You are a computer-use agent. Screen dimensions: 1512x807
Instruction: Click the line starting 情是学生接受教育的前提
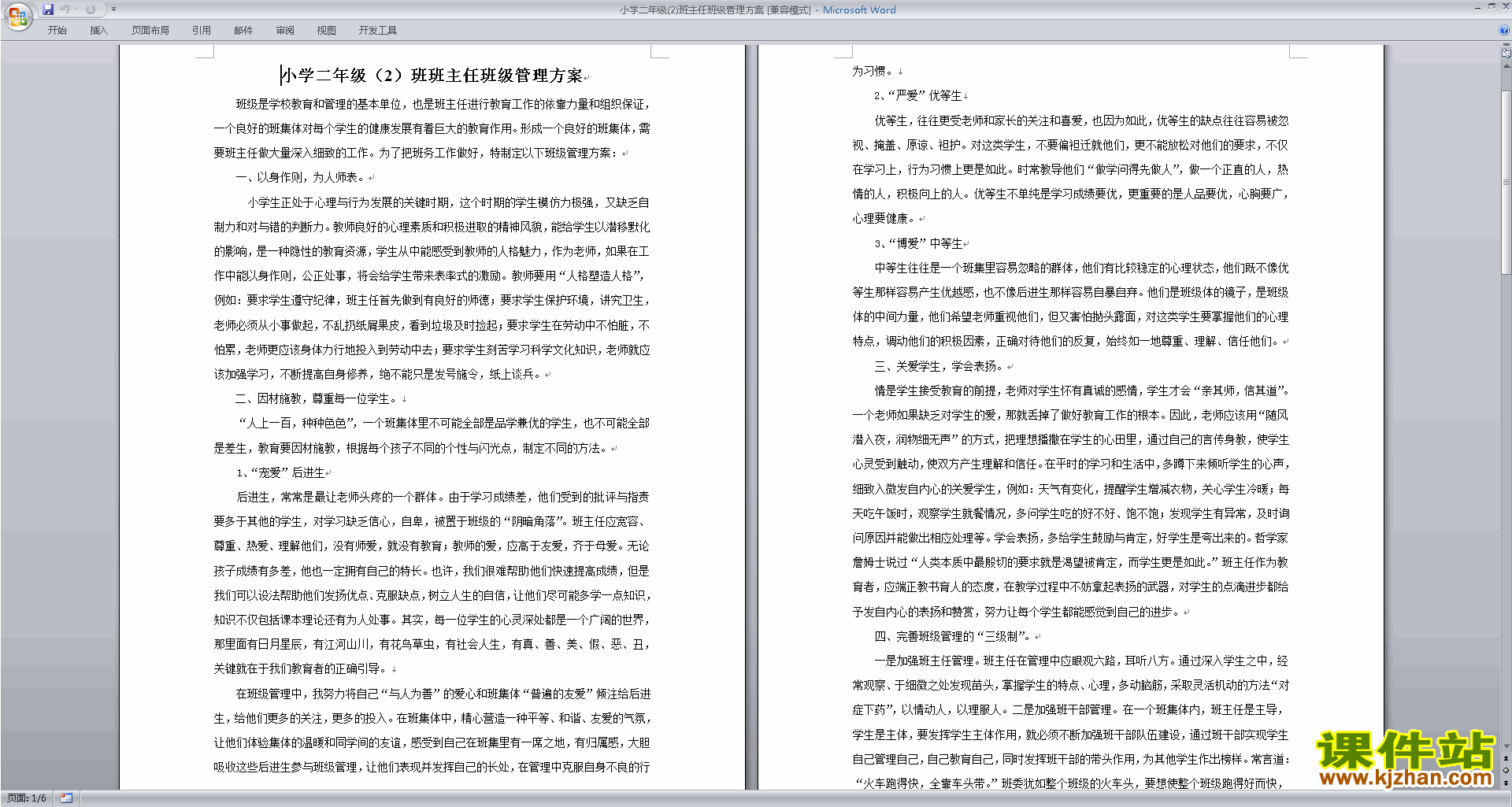pos(1081,391)
